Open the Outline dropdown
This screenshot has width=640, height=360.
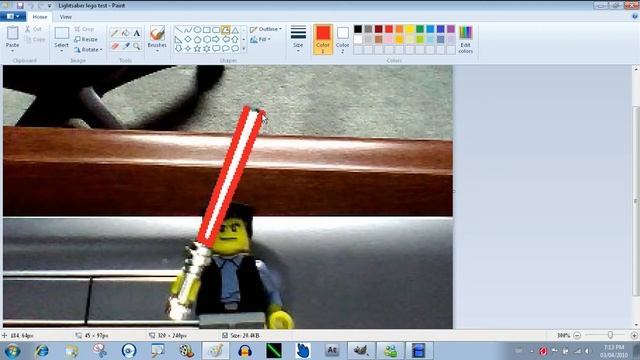click(266, 29)
